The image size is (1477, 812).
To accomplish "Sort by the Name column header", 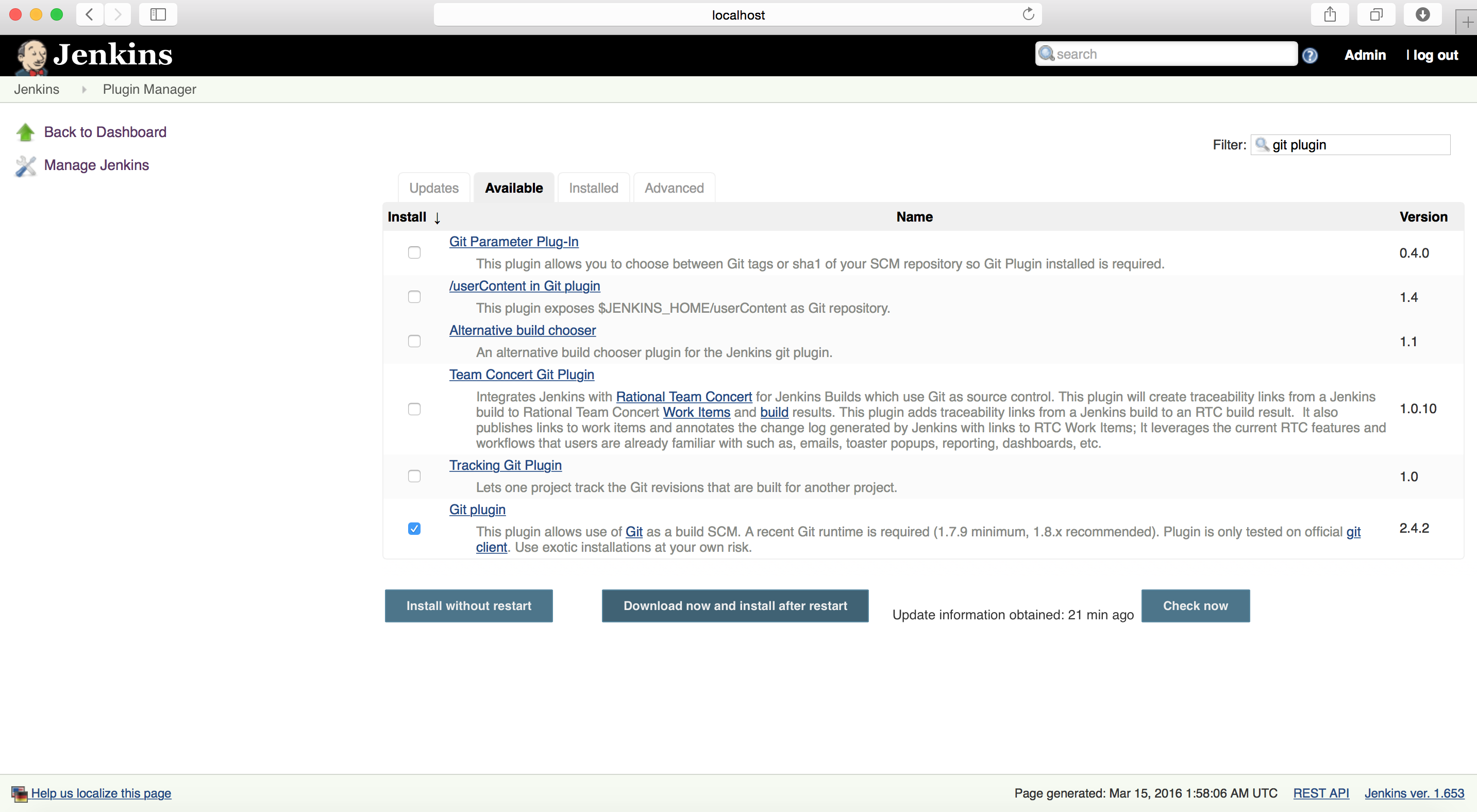I will [915, 217].
